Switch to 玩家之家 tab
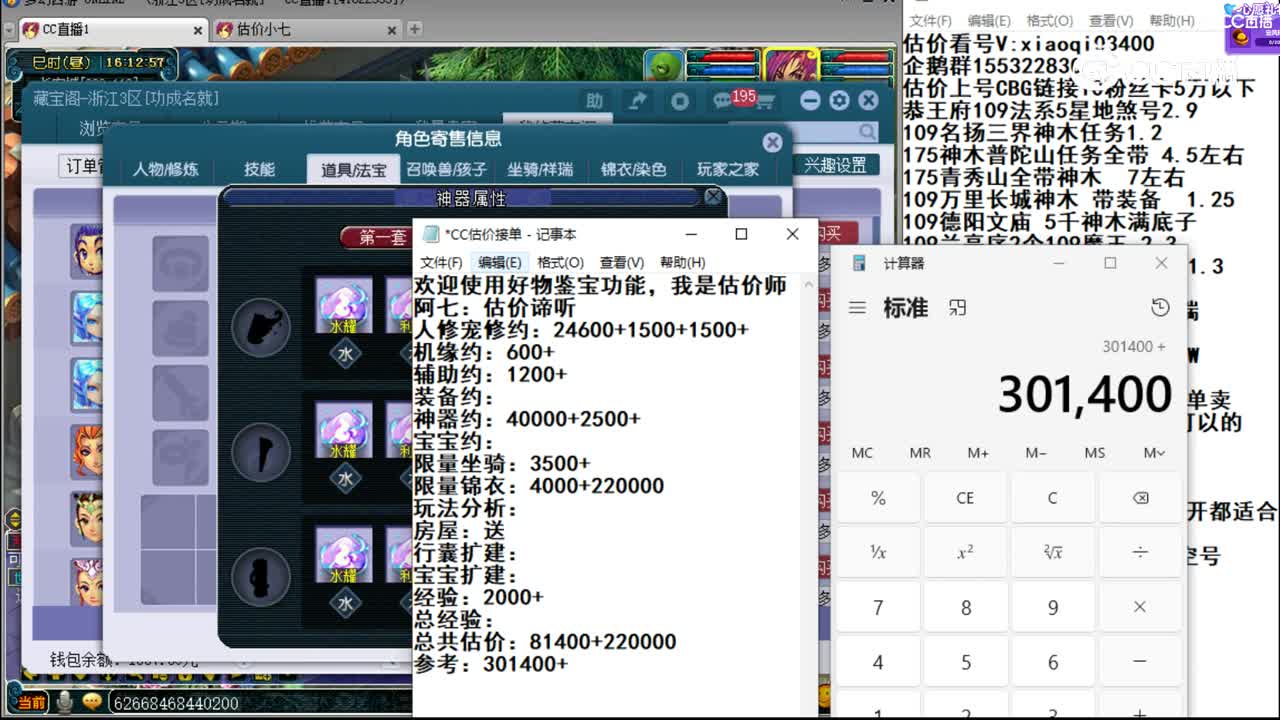 pos(728,169)
